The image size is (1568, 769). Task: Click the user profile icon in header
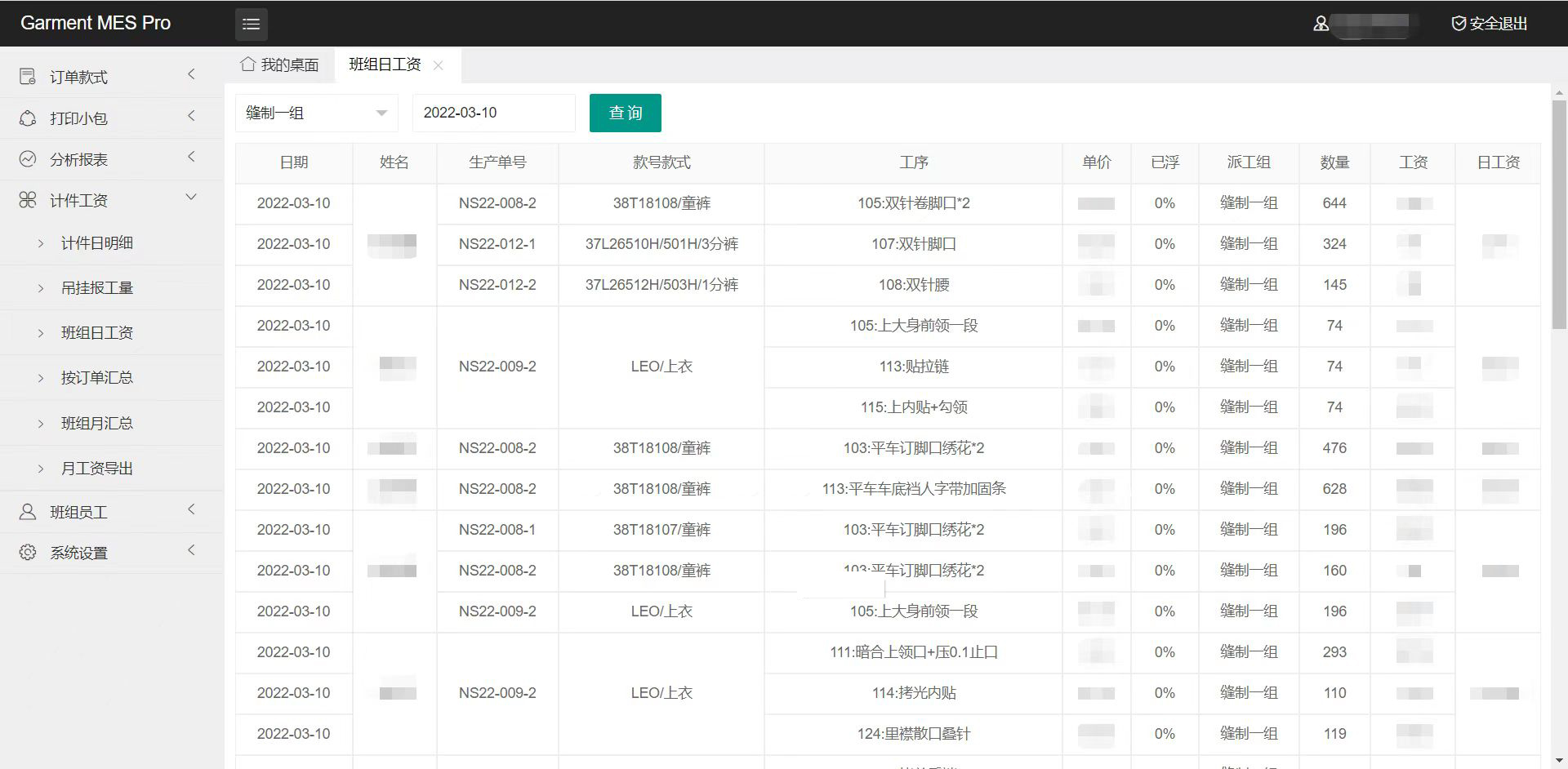pyautogui.click(x=1321, y=24)
